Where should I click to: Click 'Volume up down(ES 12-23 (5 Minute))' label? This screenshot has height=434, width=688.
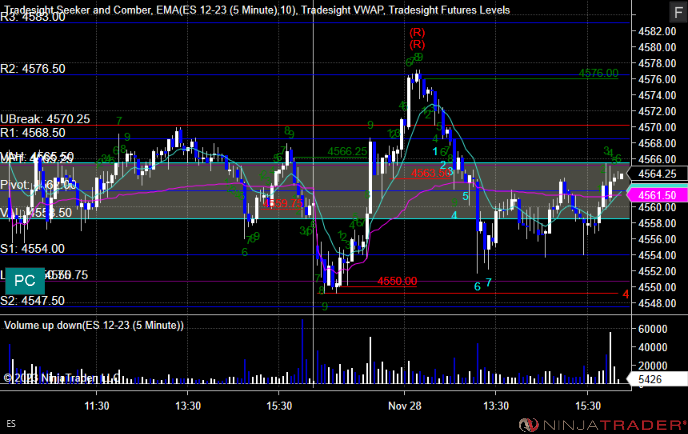point(94,325)
